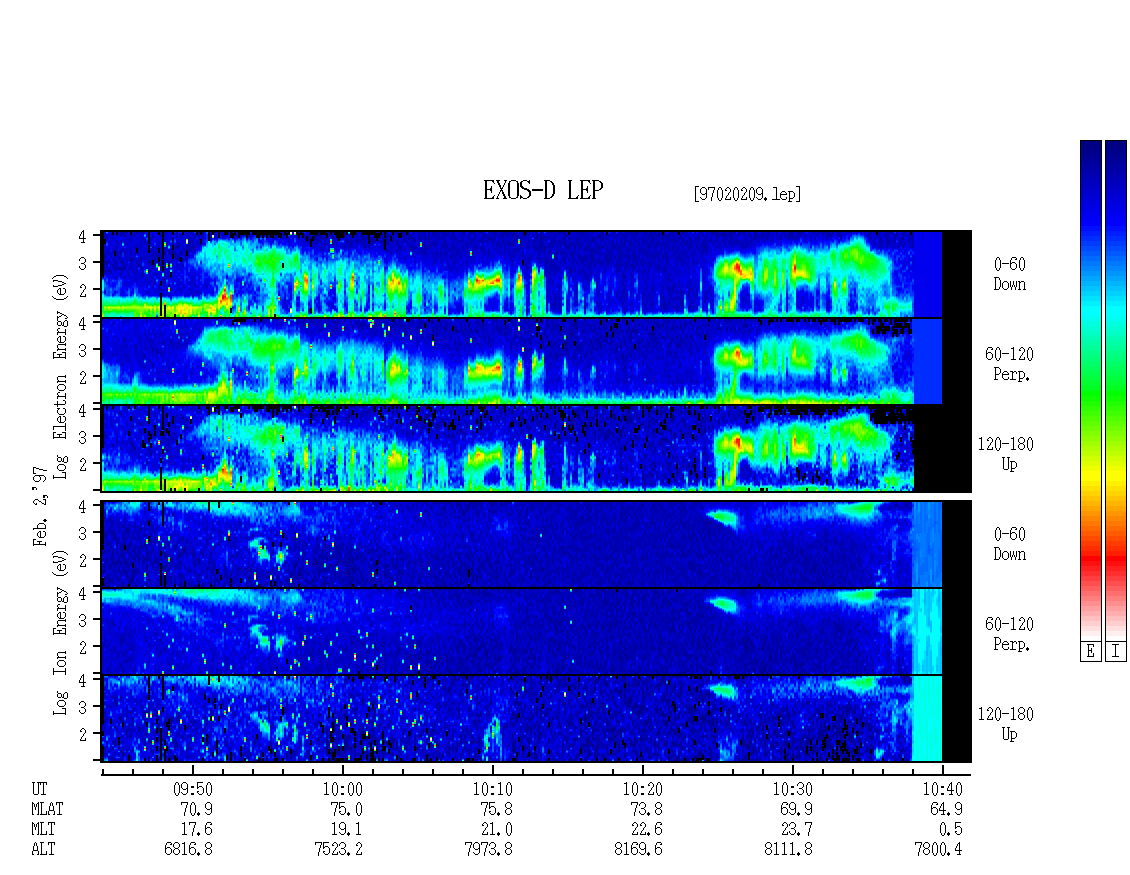Select the MLT value 0.5
1130x875 pixels.
[950, 830]
